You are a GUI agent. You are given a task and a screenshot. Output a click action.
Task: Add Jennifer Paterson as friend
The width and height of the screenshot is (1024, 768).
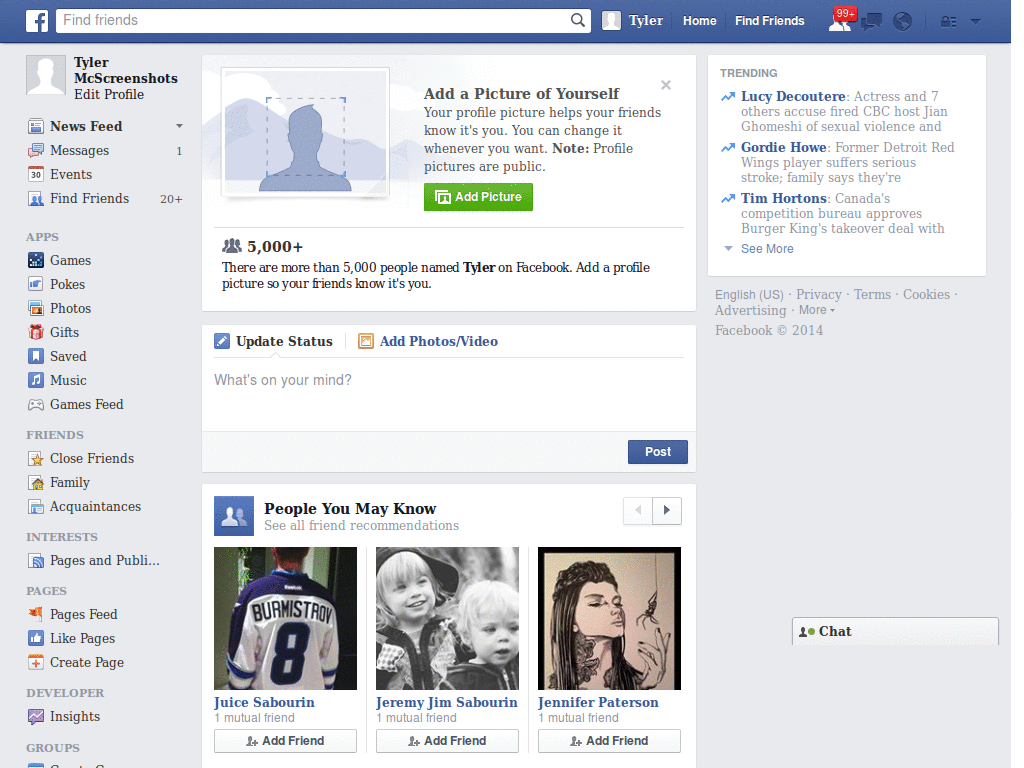609,741
